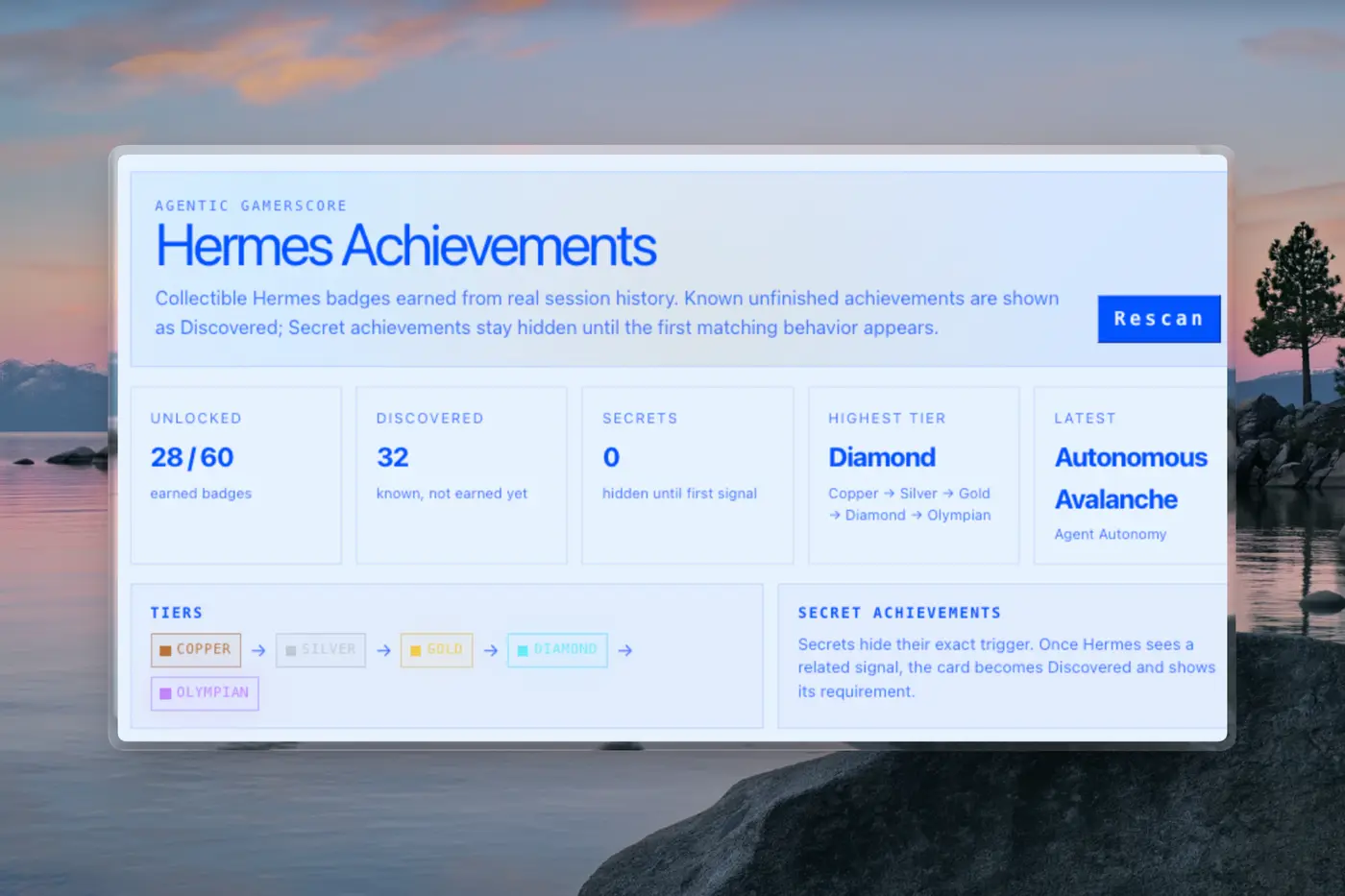Click the arrow after the Diamond badge
Viewport: 1345px width, 896px height.
coord(625,651)
